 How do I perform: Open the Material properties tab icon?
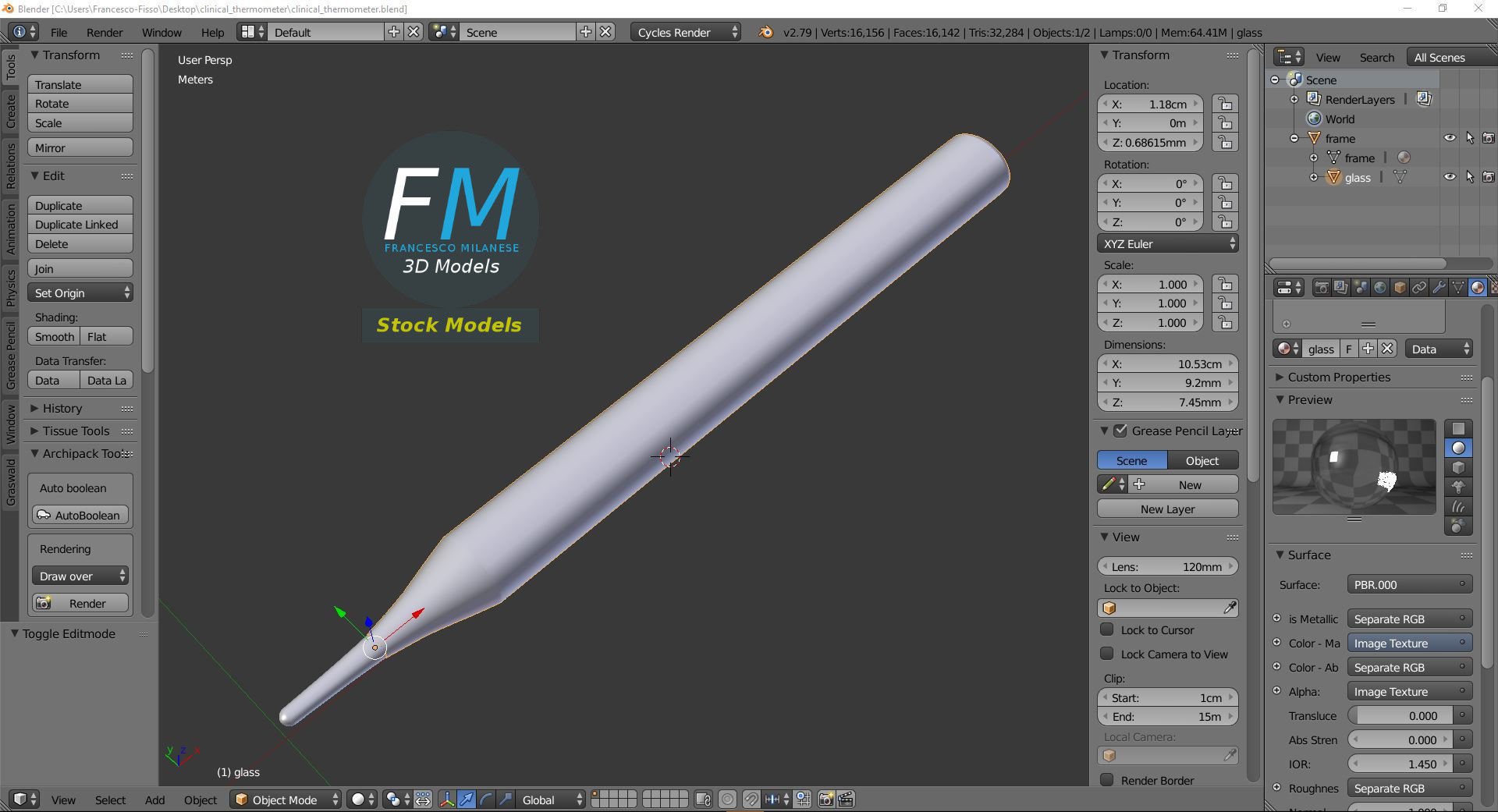[1478, 288]
